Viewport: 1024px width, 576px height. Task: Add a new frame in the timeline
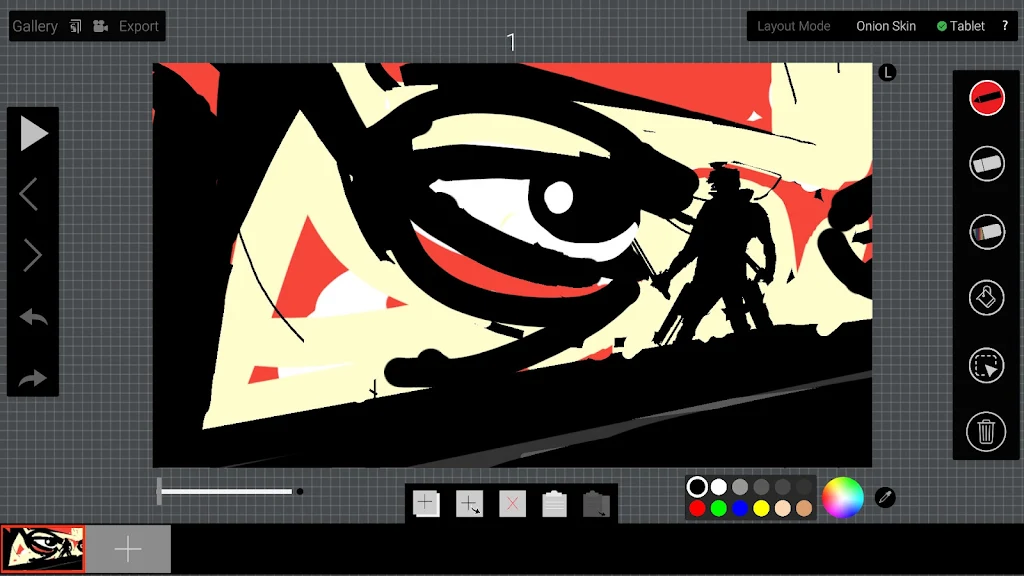pyautogui.click(x=128, y=549)
